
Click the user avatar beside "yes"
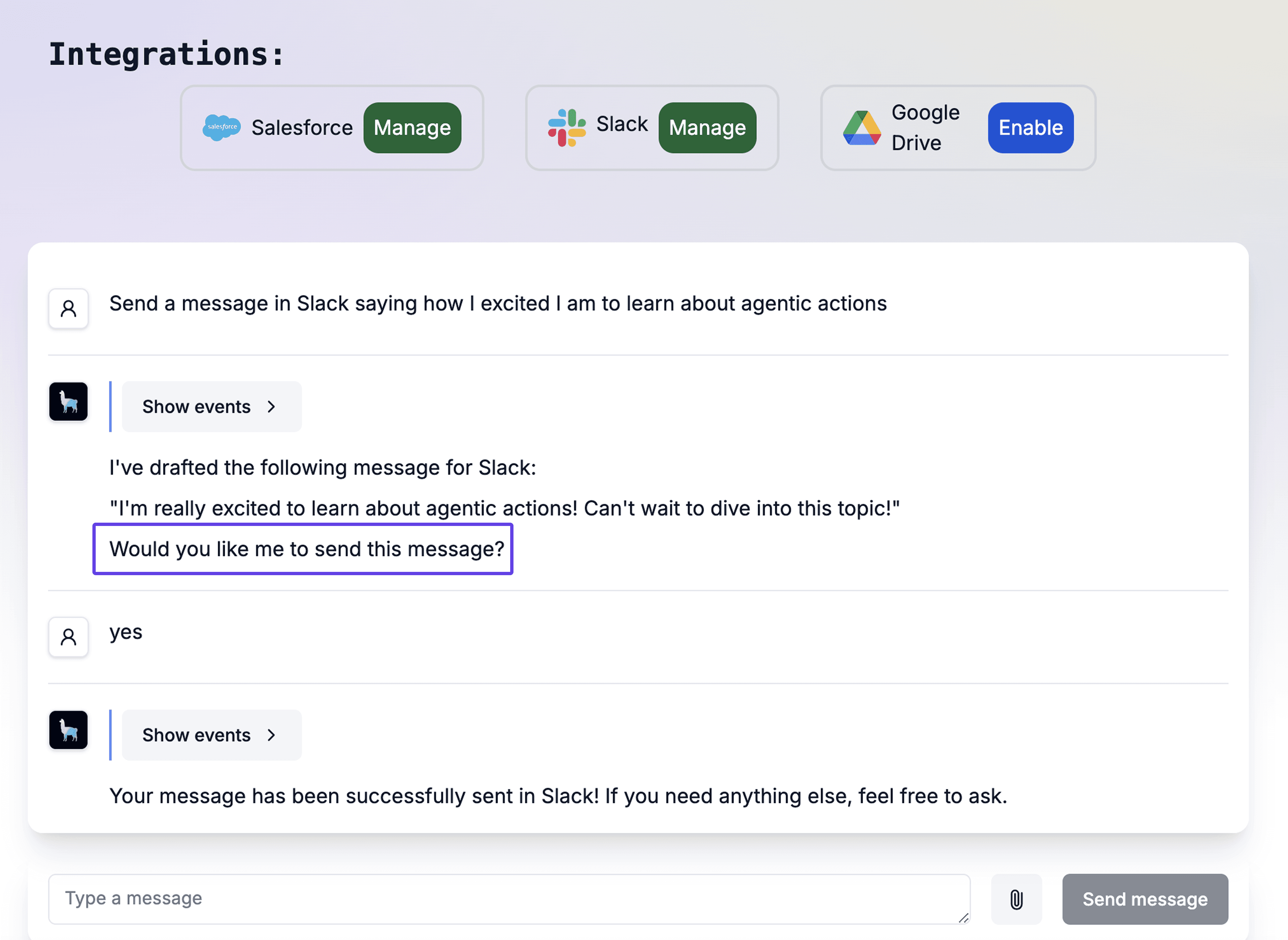tap(68, 637)
